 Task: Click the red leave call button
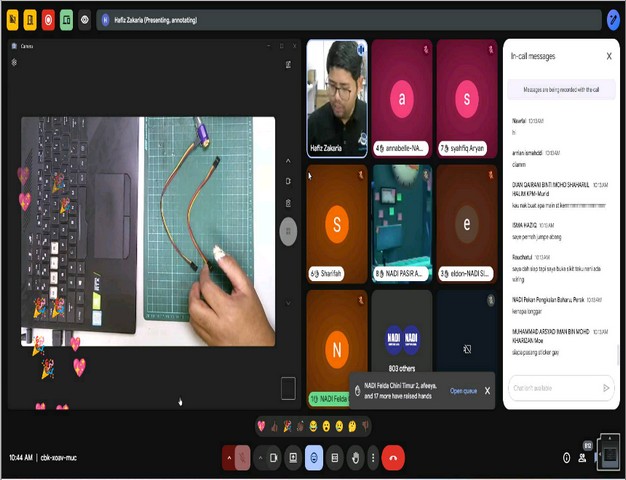(392, 457)
